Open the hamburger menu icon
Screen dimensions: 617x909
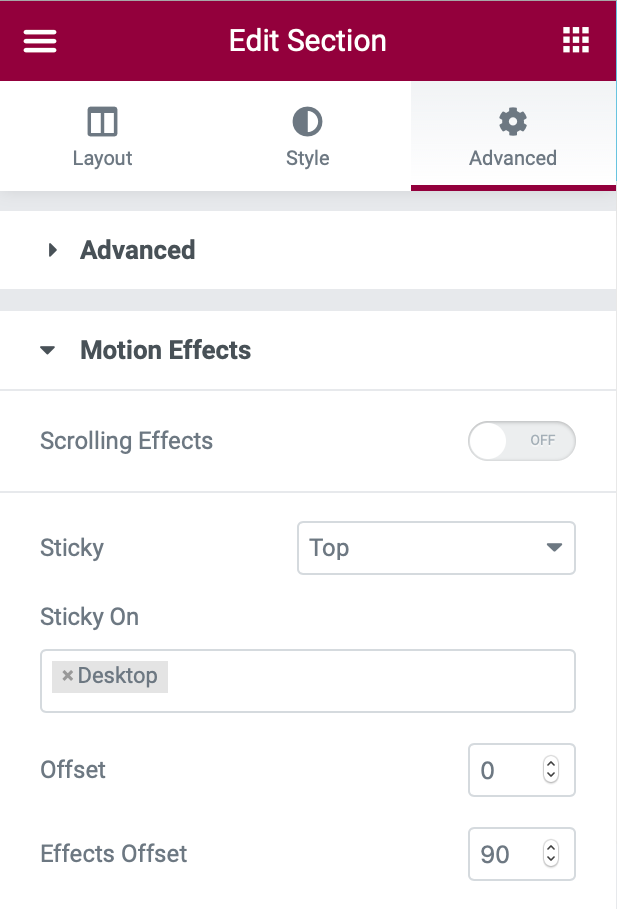pyautogui.click(x=40, y=41)
